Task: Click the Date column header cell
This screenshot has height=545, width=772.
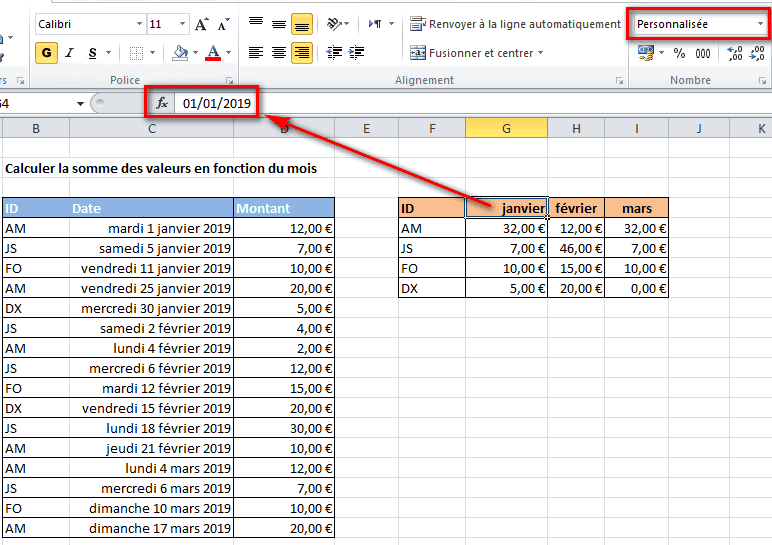Action: tap(152, 208)
